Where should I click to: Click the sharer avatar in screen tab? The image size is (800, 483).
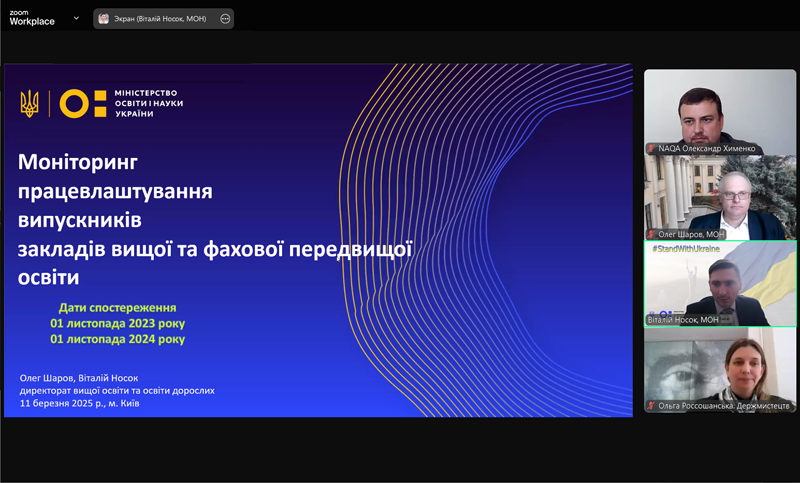[104, 19]
